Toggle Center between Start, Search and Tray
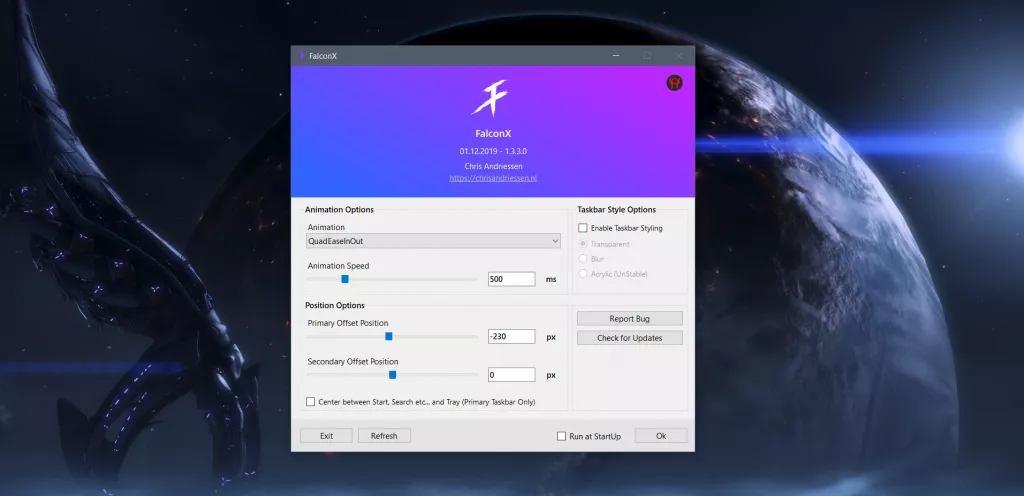This screenshot has width=1024, height=496. click(x=310, y=402)
